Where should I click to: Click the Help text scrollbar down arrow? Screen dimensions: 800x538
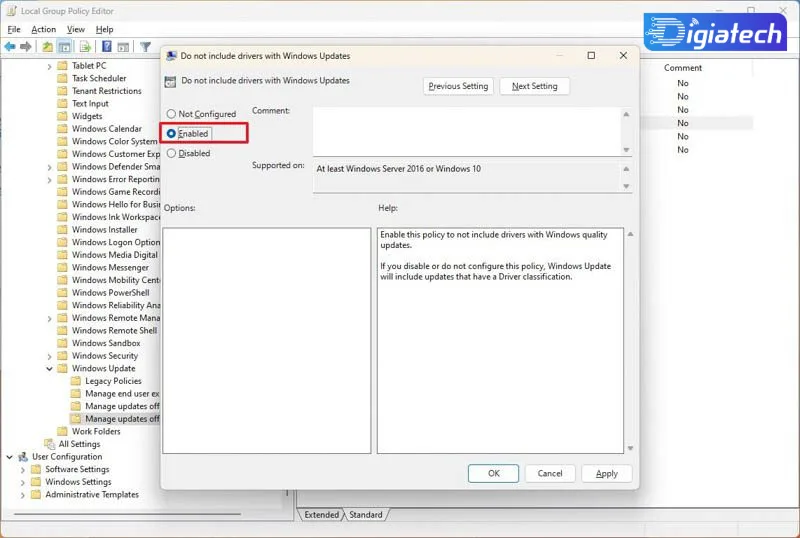coord(630,448)
